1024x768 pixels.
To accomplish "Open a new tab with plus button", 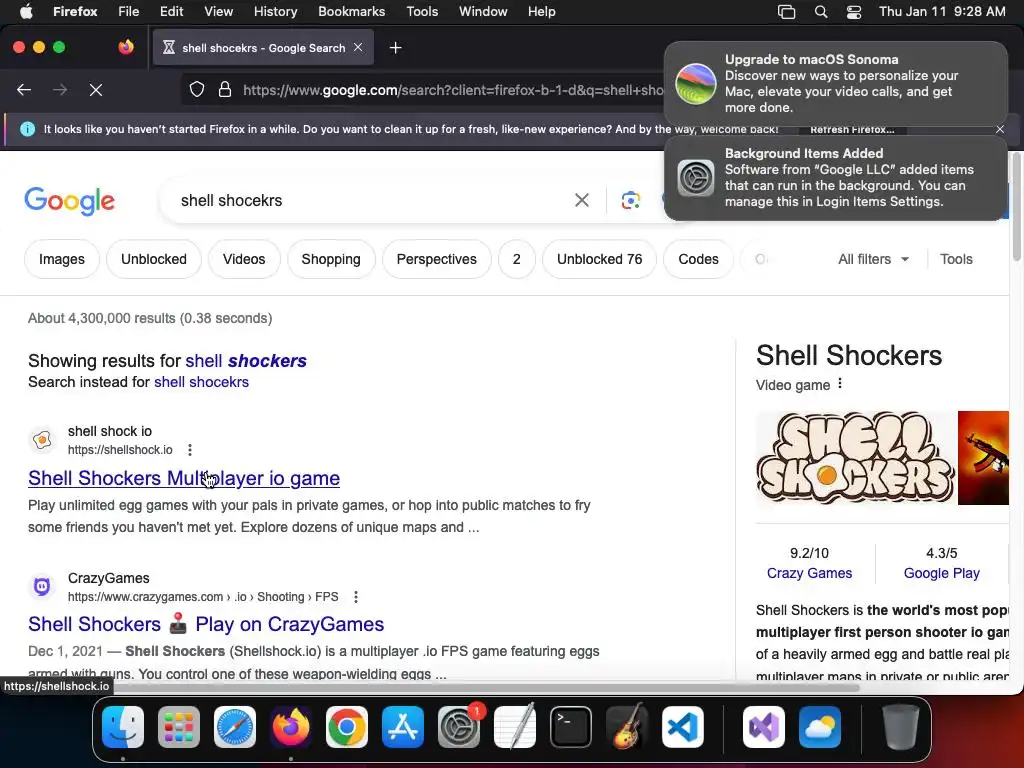I will (x=395, y=48).
